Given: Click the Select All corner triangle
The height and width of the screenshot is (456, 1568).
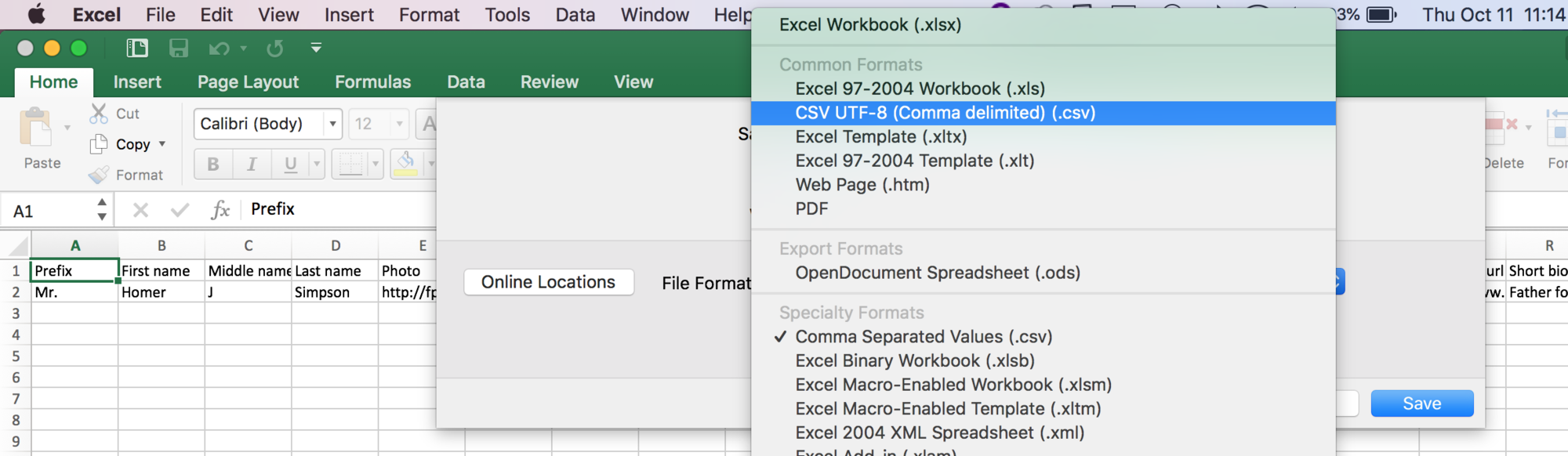Looking at the screenshot, I should coord(16,246).
